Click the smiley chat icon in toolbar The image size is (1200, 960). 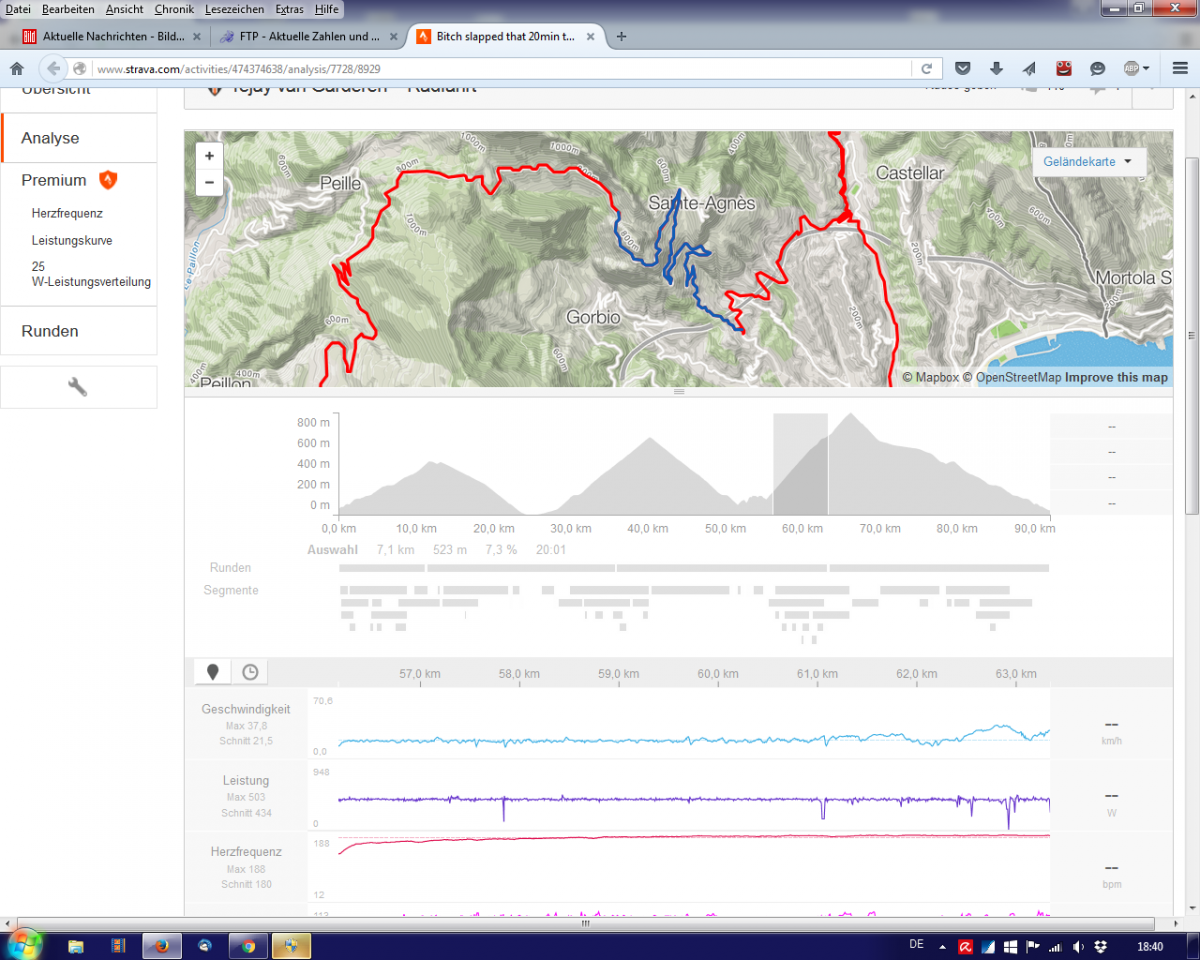[x=1097, y=69]
